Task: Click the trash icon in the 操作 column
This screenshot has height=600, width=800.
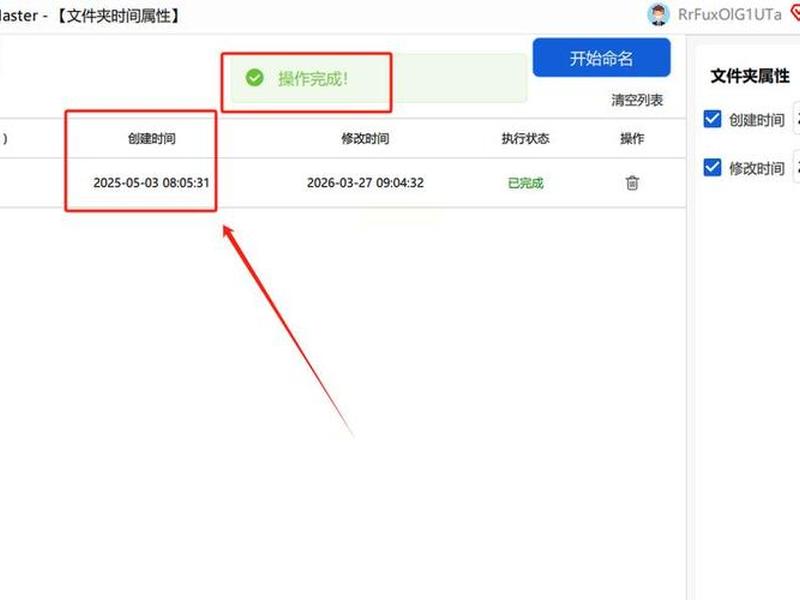Action: coord(632,183)
